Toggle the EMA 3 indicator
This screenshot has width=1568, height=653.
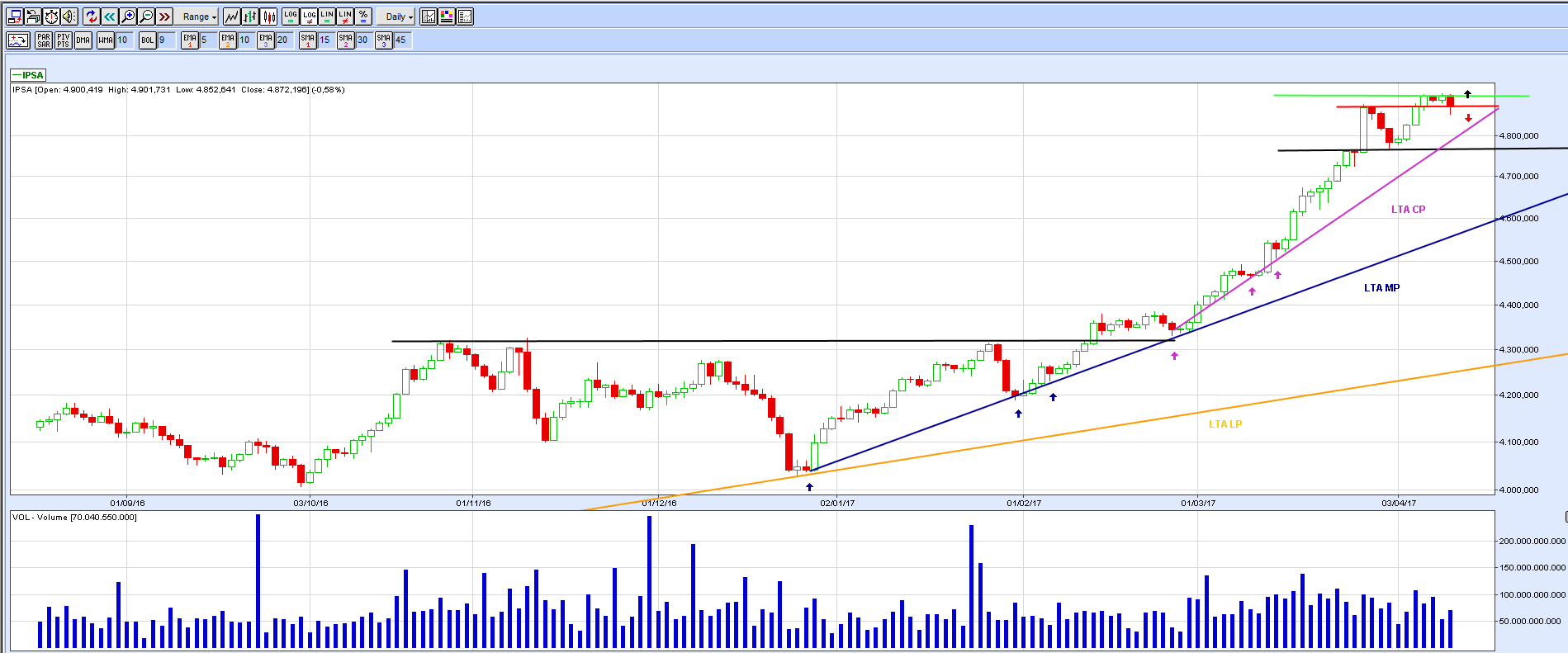click(266, 40)
